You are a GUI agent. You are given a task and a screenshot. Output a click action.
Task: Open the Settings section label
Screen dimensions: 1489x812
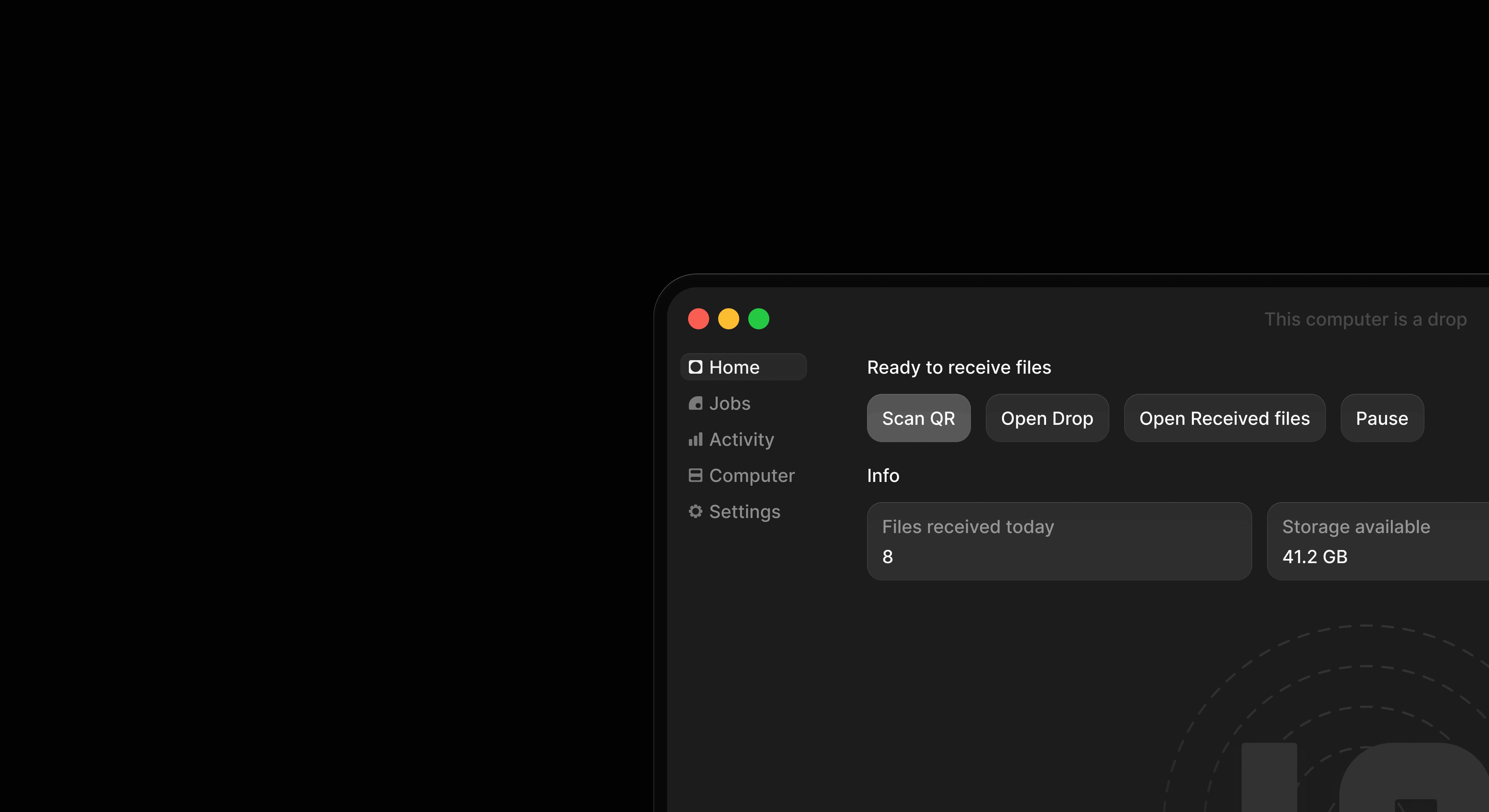point(744,512)
